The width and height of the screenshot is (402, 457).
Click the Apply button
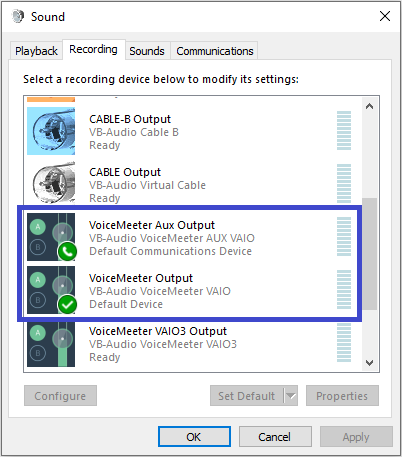point(356,437)
